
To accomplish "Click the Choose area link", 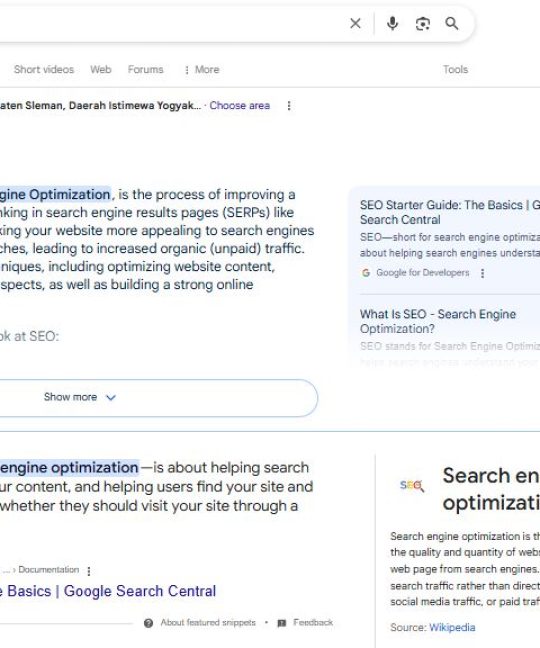I will pyautogui.click(x=240, y=105).
